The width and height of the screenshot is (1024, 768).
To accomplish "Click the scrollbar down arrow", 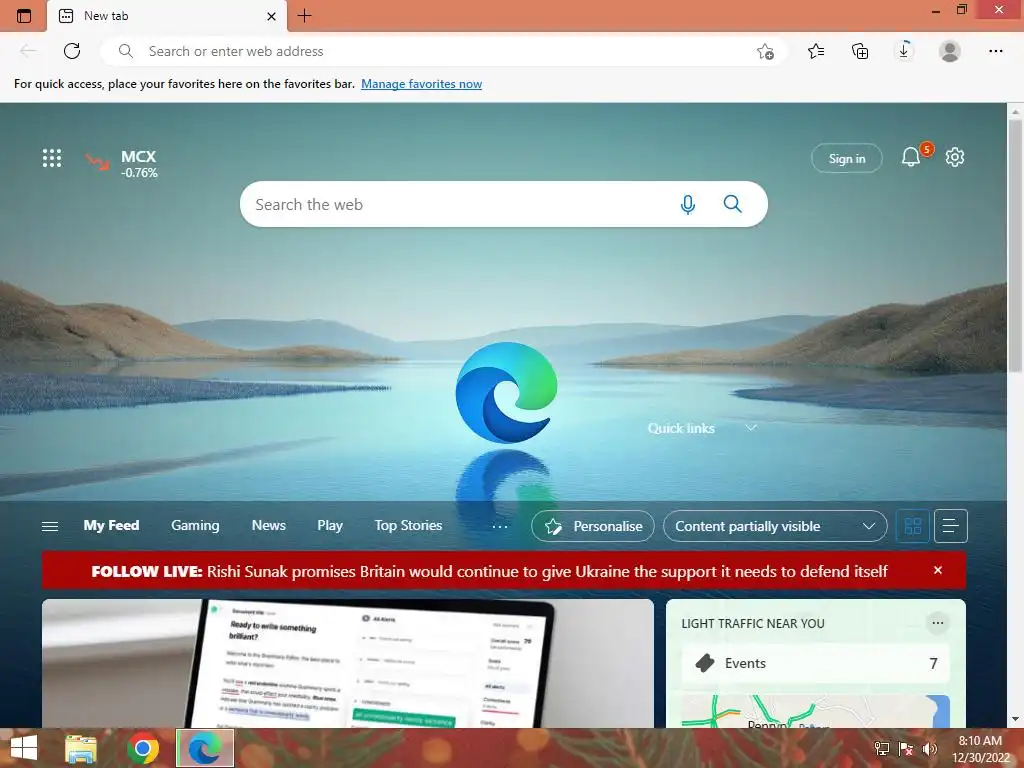I will click(x=1015, y=719).
